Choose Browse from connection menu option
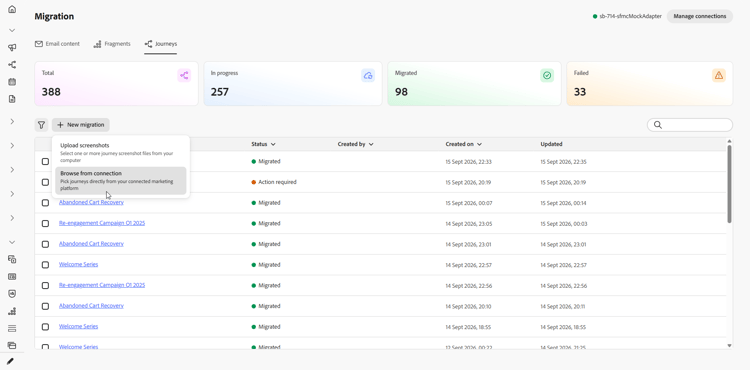 tap(121, 181)
